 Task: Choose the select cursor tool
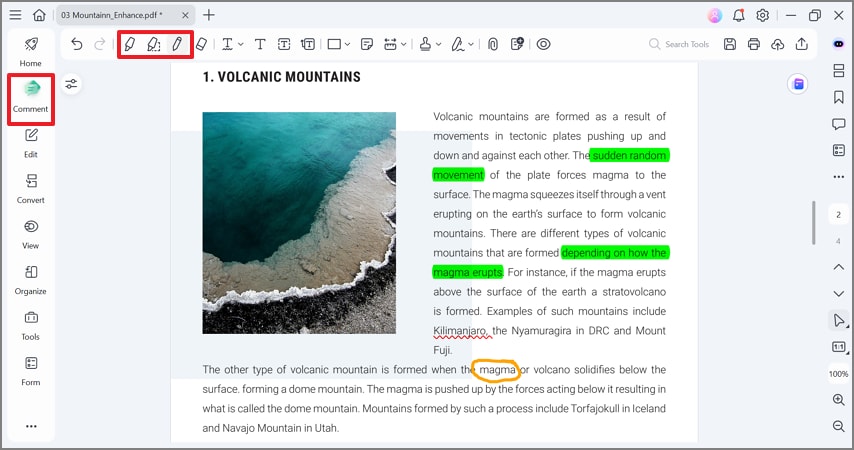tap(839, 320)
